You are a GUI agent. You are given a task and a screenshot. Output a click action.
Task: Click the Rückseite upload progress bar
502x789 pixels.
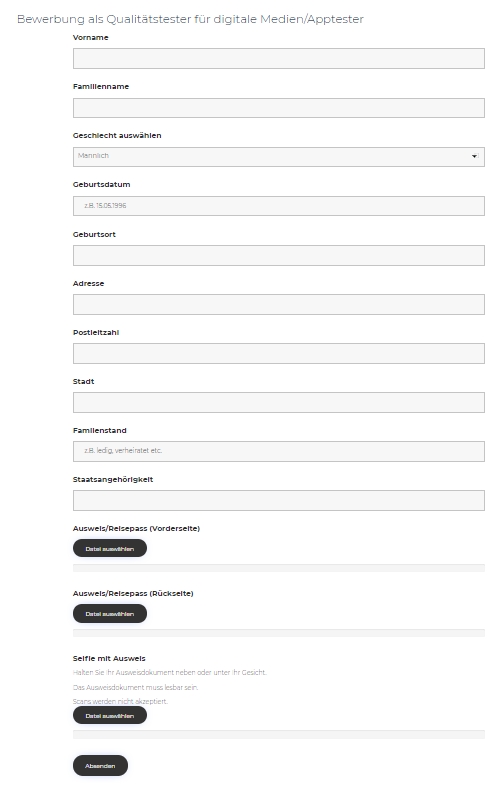click(x=279, y=633)
